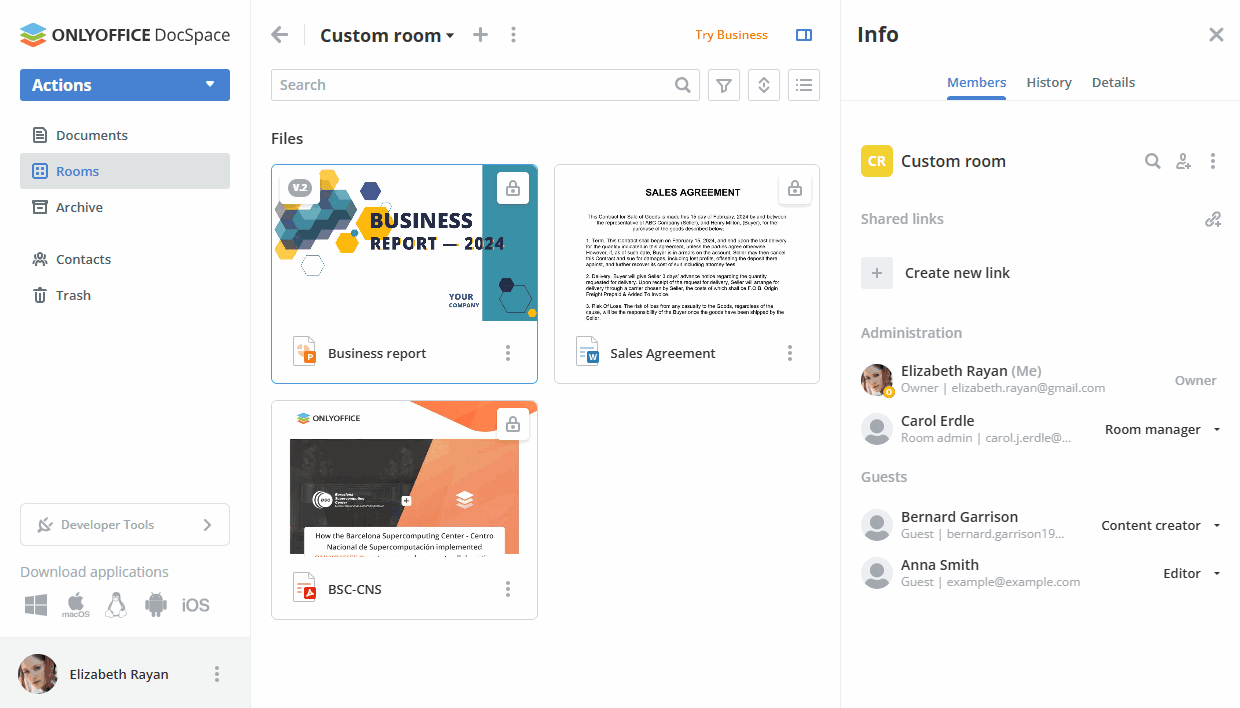Click the Linux penguin download icon
The width and height of the screenshot is (1240, 708).
click(x=116, y=605)
